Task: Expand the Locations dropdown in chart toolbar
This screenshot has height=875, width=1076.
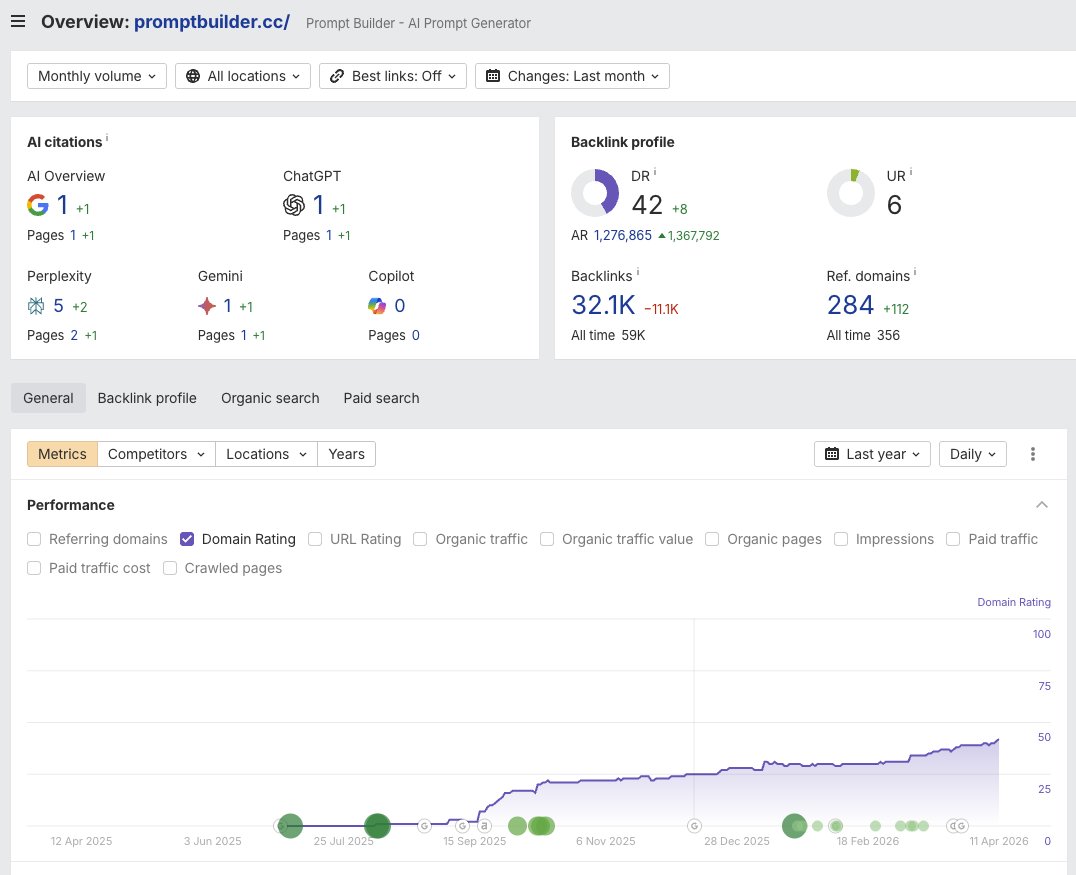Action: coord(266,454)
